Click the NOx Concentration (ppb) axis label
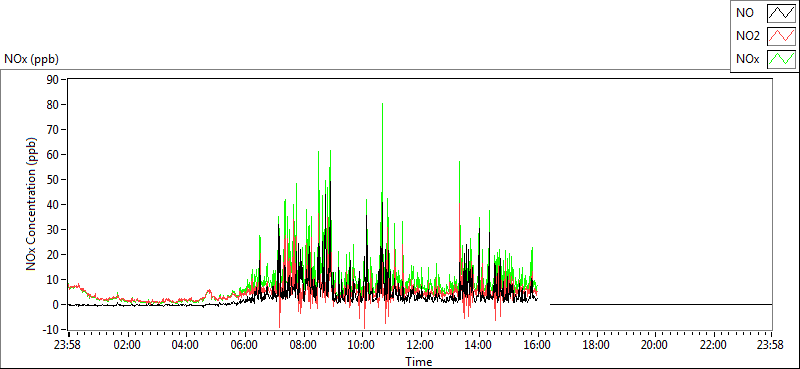The width and height of the screenshot is (800, 369). coord(32,203)
